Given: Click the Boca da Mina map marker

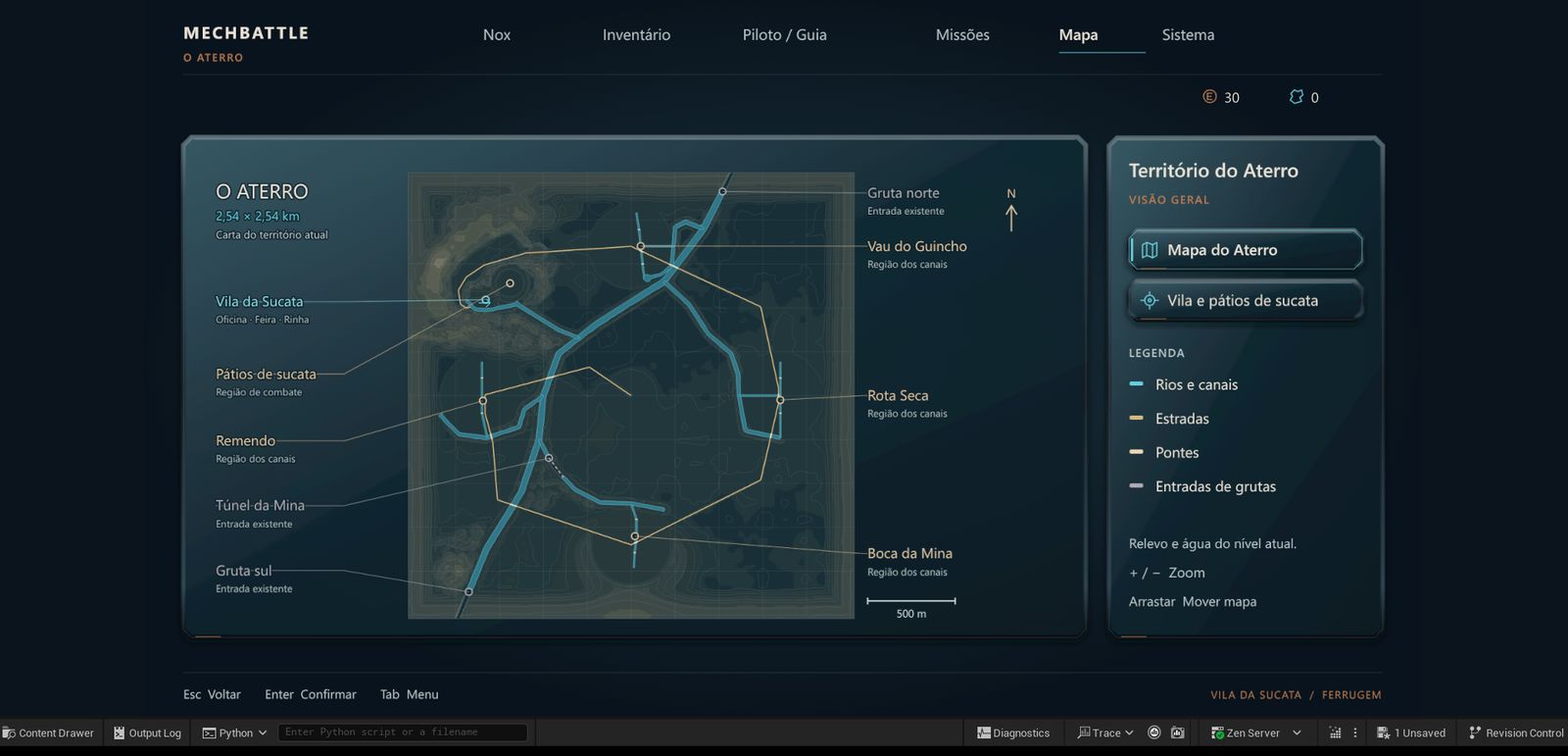Looking at the screenshot, I should click(x=635, y=536).
